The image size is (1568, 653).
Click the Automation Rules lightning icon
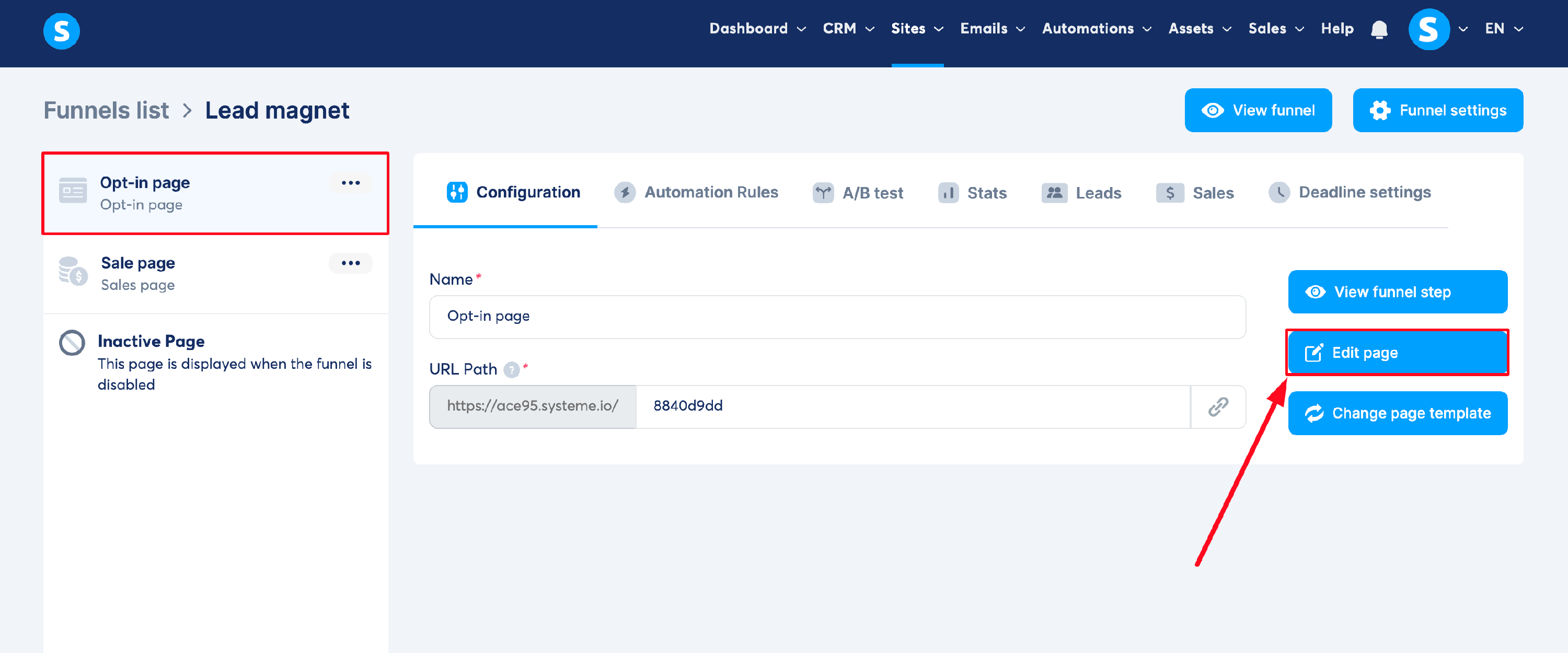coord(625,192)
